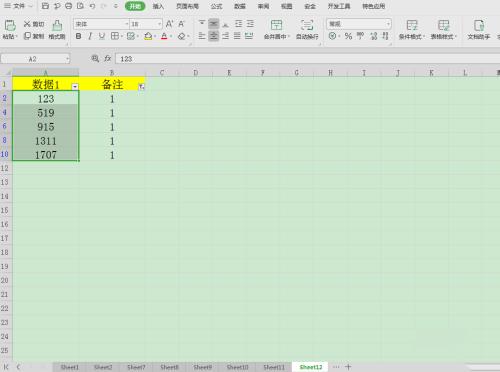Go to first sheet with navigation arrow
The width and height of the screenshot is (500, 372).
click(6, 367)
